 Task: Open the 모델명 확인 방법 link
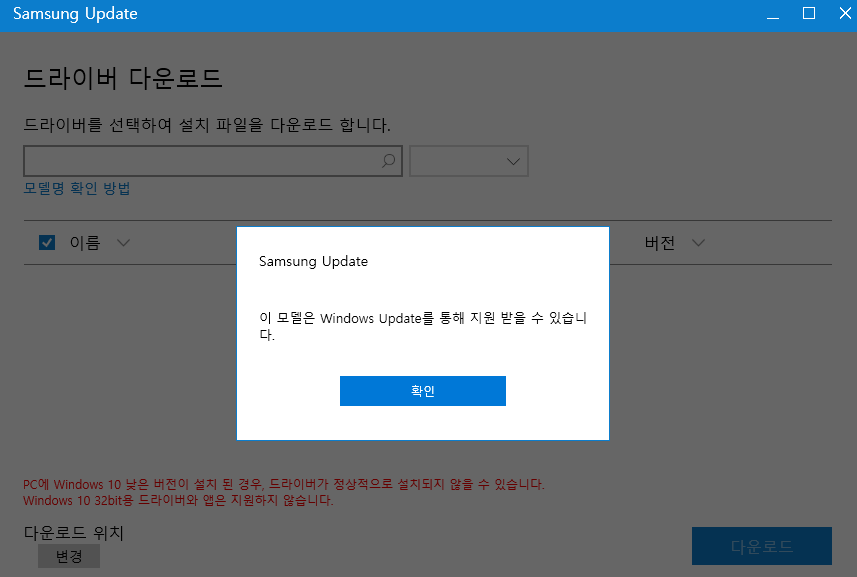[x=77, y=189]
